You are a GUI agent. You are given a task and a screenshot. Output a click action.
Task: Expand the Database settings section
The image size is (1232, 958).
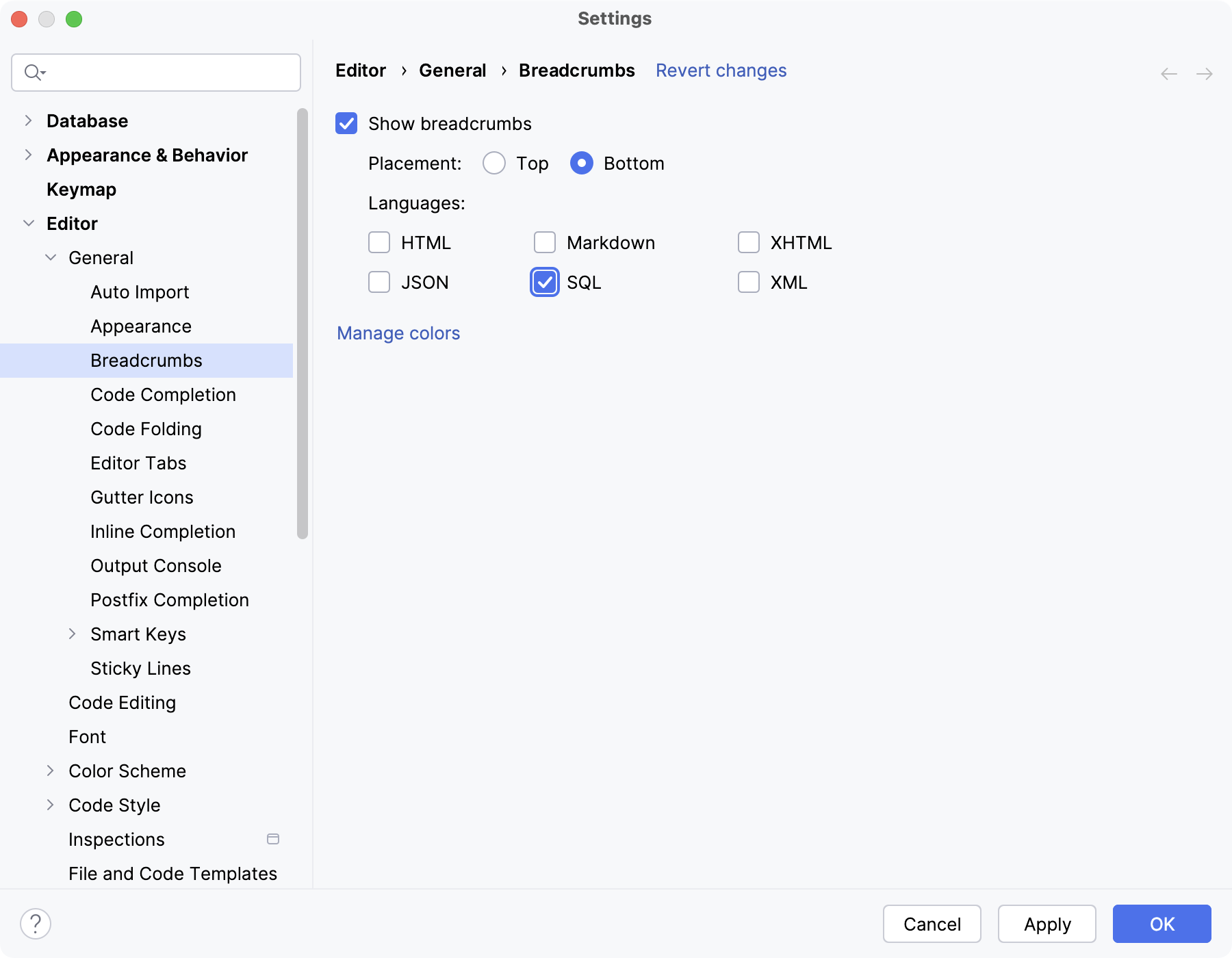(28, 121)
